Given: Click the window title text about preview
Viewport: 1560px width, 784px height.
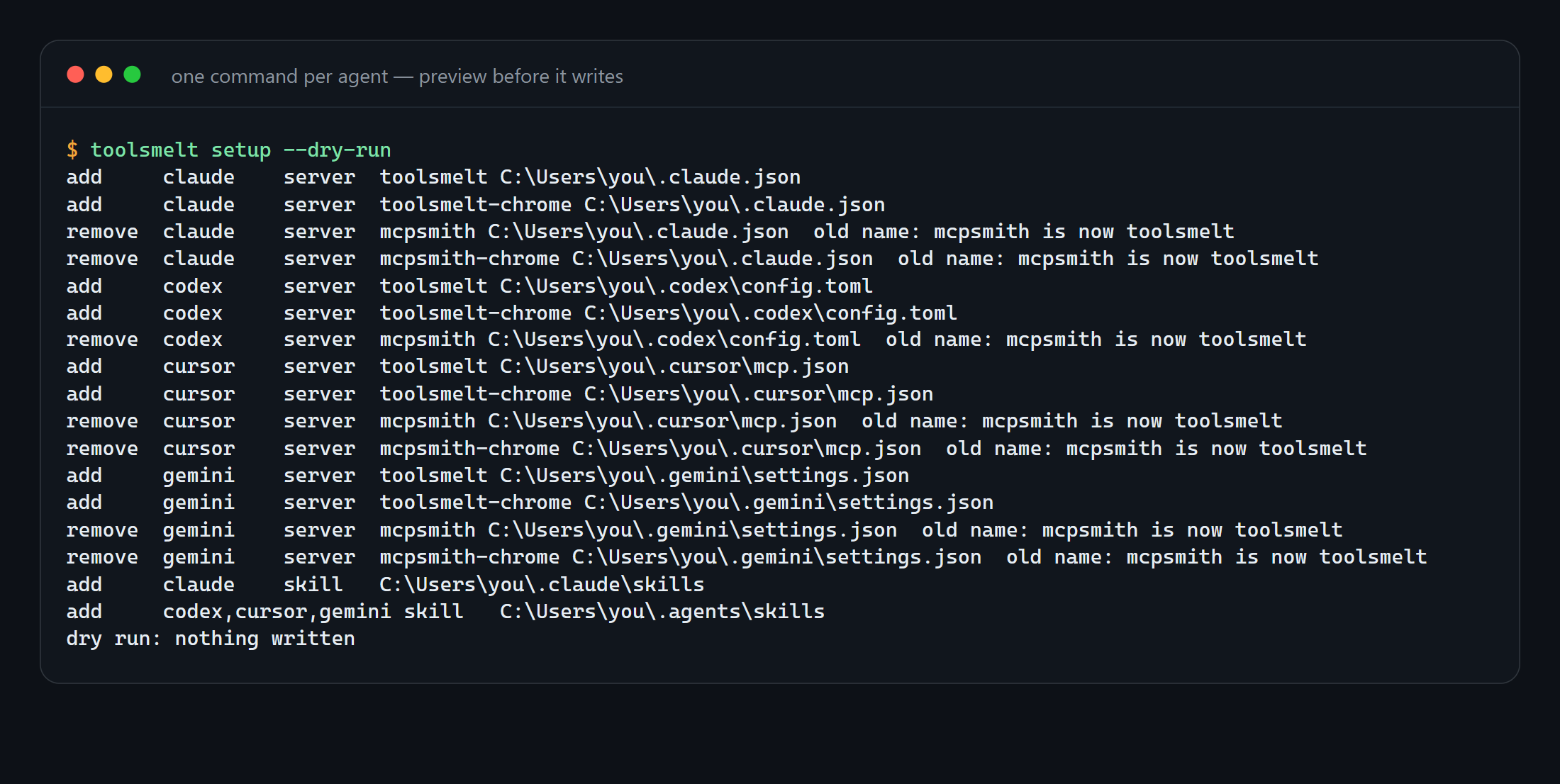Looking at the screenshot, I should tap(397, 77).
